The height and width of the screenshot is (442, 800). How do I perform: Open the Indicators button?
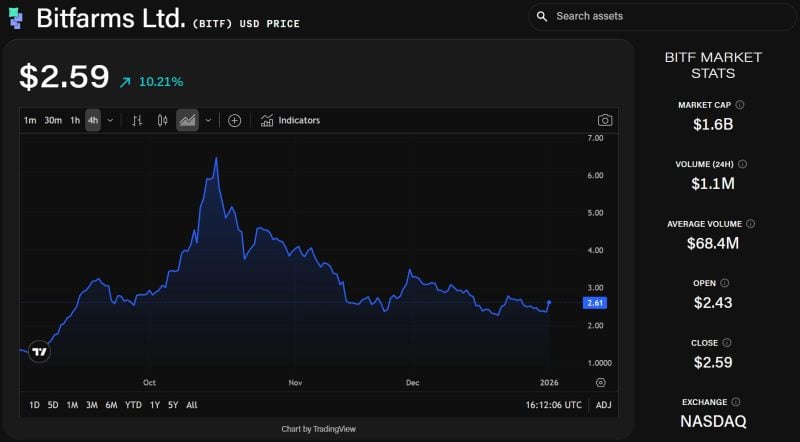coord(290,120)
